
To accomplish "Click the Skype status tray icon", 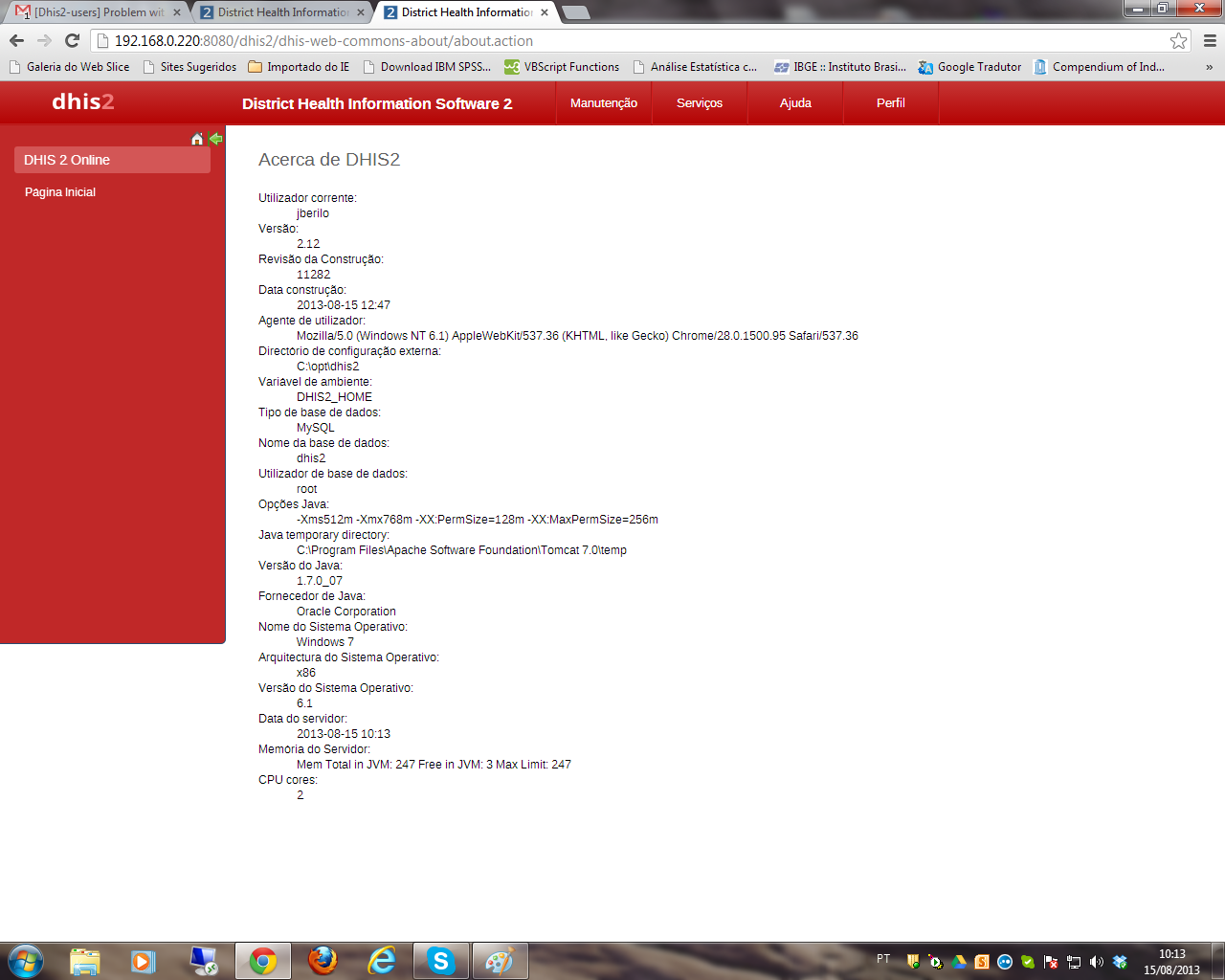I will coord(1028,962).
